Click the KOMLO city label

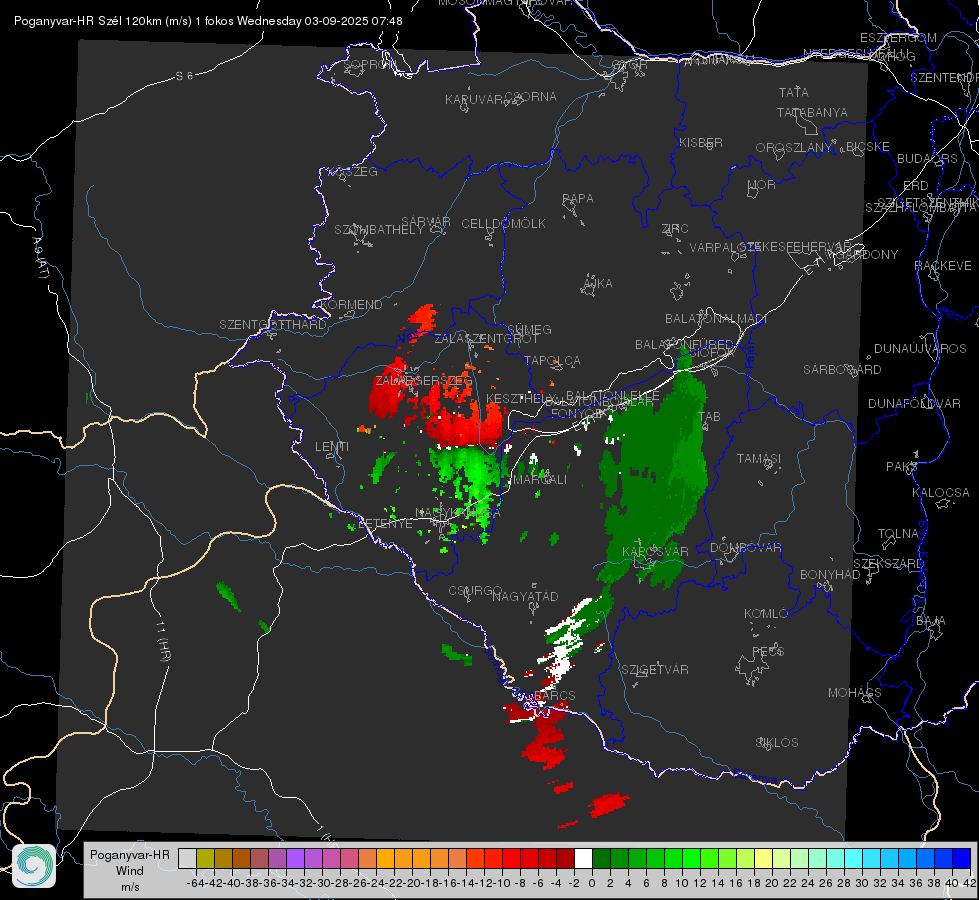pos(766,614)
